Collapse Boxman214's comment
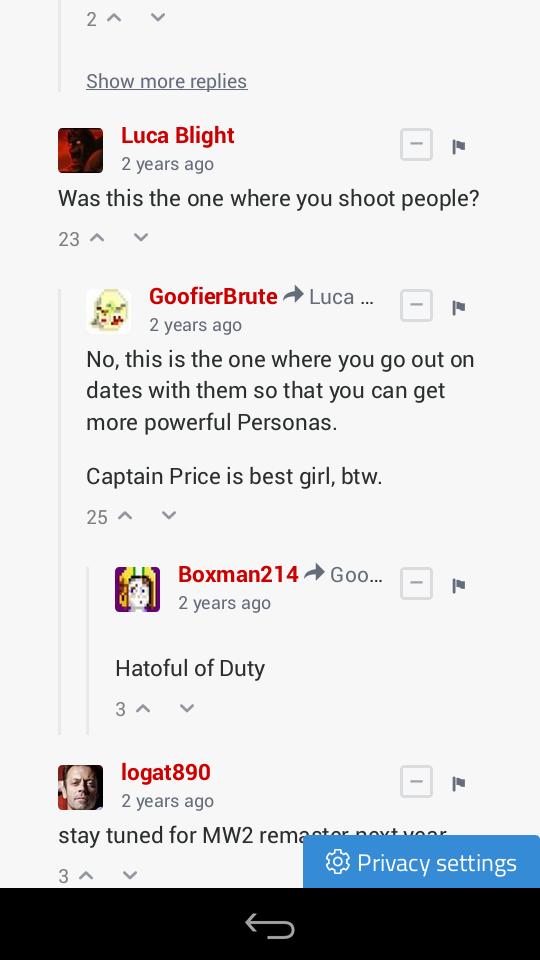This screenshot has width=540, height=960. 416,583
